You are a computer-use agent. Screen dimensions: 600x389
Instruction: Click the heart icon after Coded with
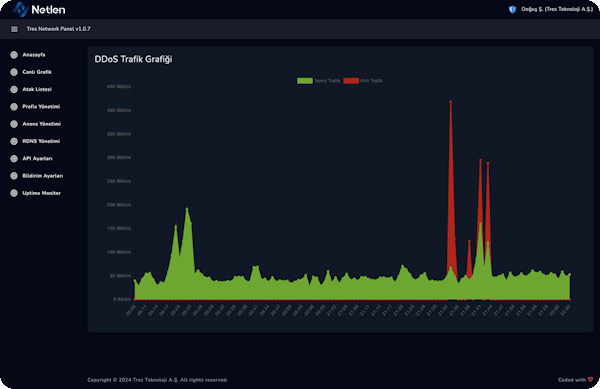click(590, 379)
